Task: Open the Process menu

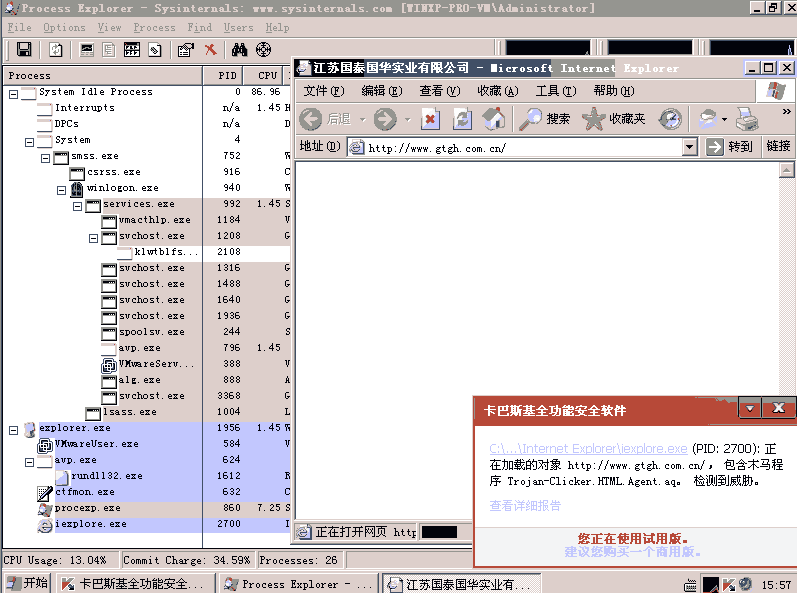Action: coord(154,27)
